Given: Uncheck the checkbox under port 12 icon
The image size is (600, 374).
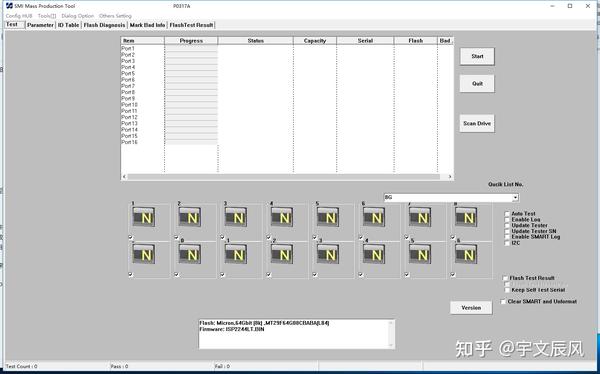Looking at the screenshot, I should (269, 274).
